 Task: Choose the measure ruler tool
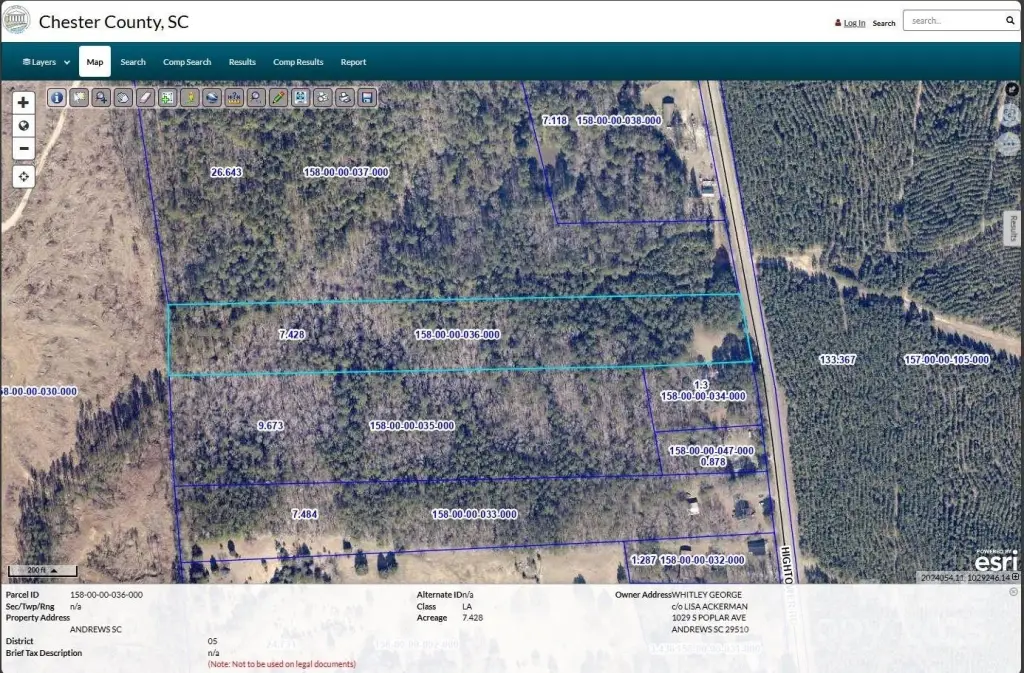coord(234,97)
